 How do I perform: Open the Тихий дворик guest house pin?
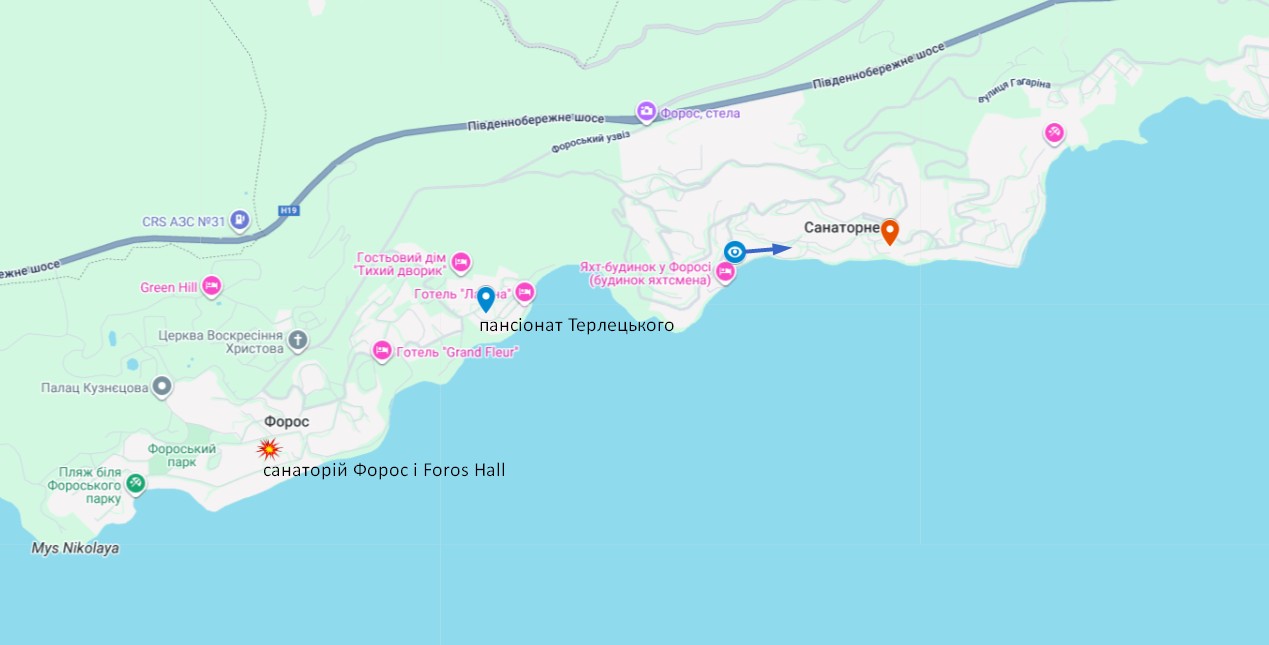point(460,262)
